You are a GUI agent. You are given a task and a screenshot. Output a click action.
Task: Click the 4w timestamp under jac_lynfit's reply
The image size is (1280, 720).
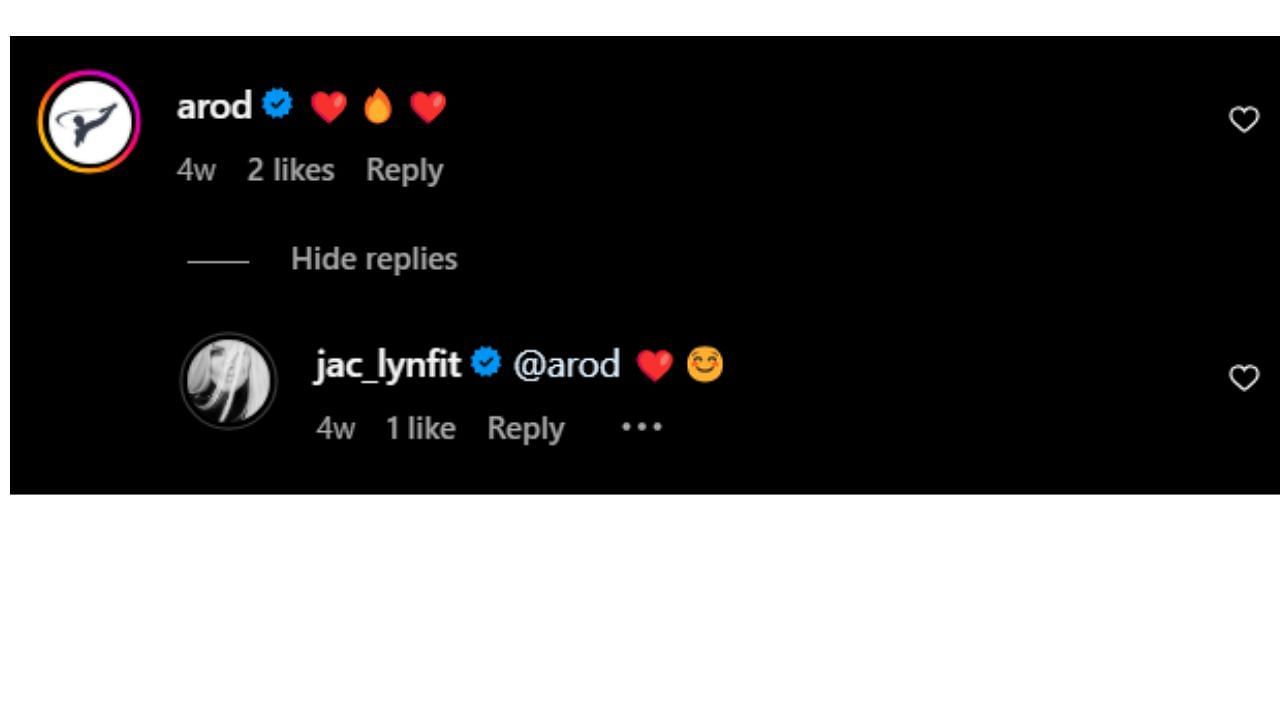[336, 428]
